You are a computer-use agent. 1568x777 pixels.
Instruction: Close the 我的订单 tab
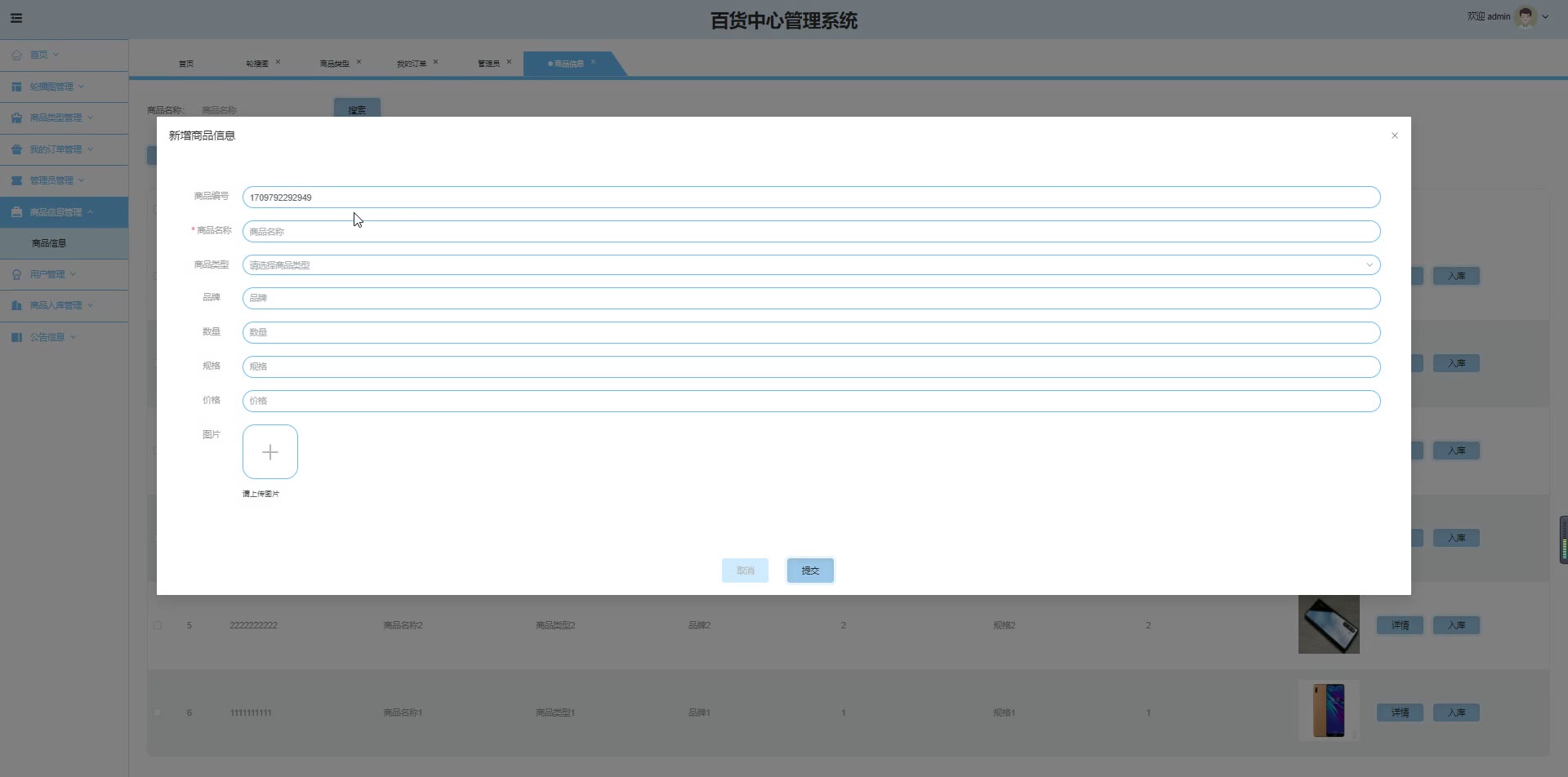pos(435,62)
